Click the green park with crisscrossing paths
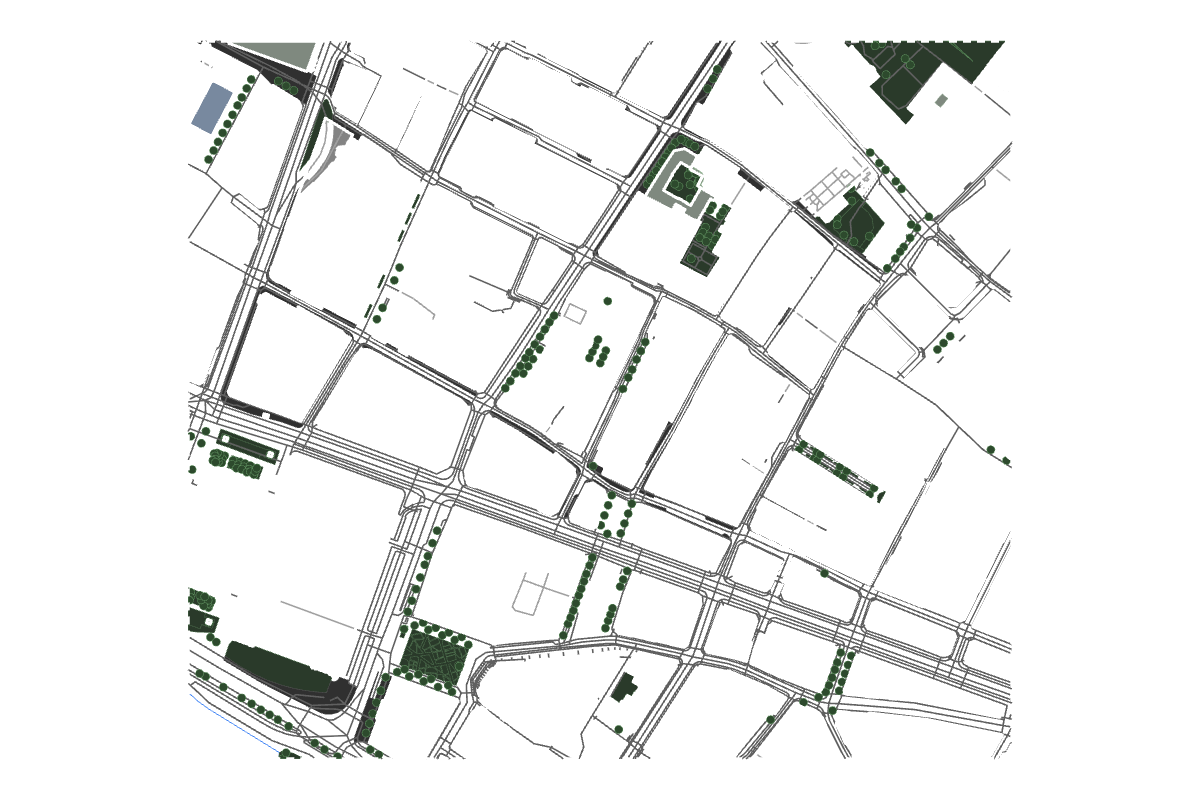The image size is (1200, 800). [436, 655]
